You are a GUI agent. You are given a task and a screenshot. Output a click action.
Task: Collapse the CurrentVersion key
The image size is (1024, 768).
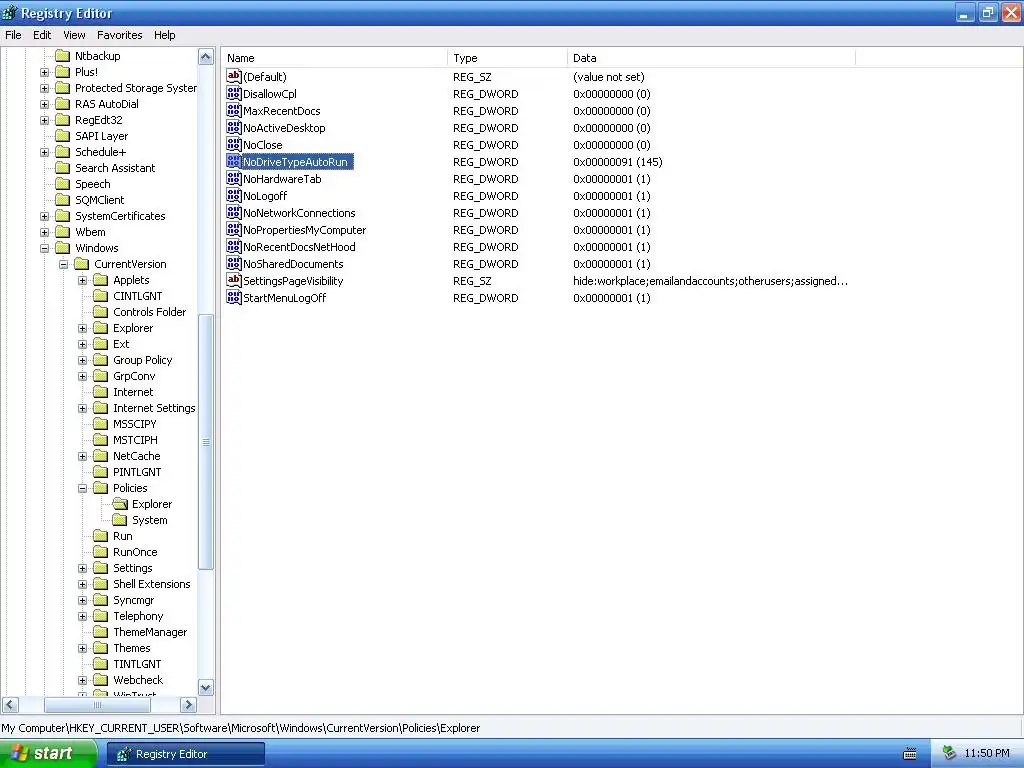(63, 264)
